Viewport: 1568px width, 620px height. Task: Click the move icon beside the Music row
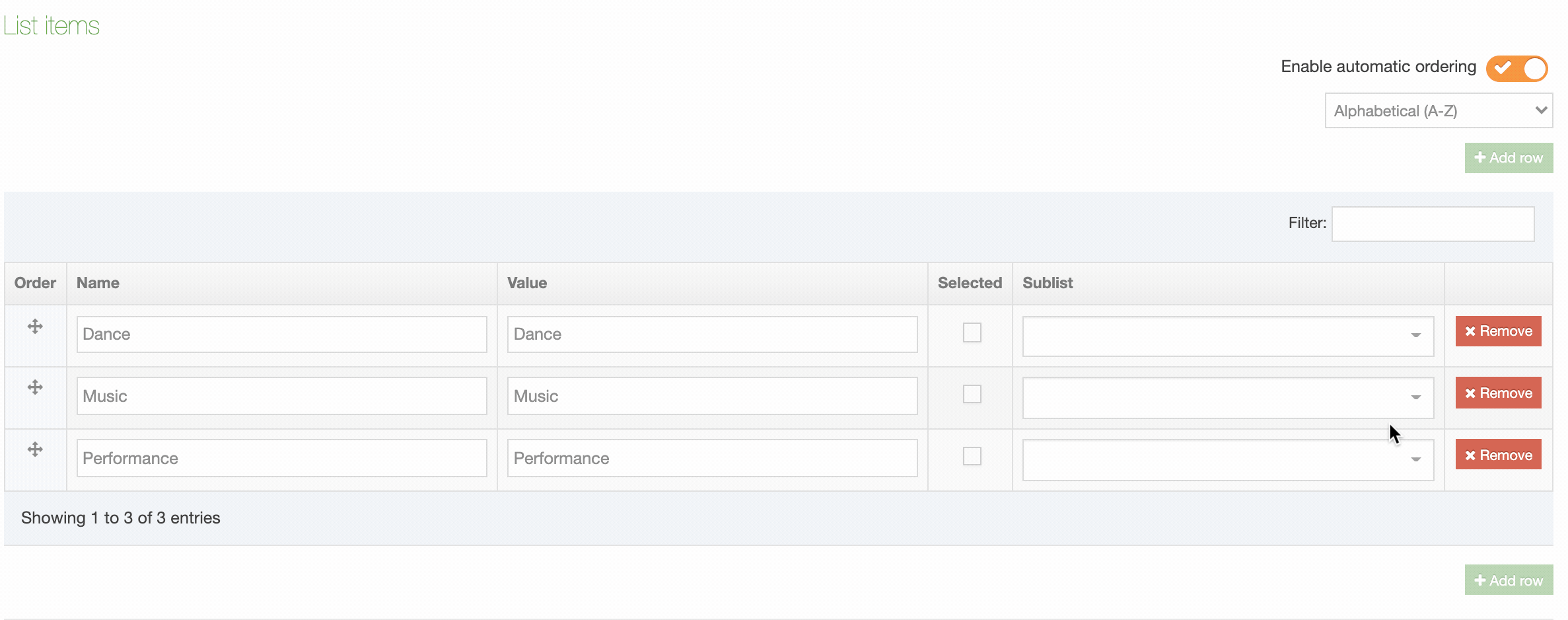(35, 387)
